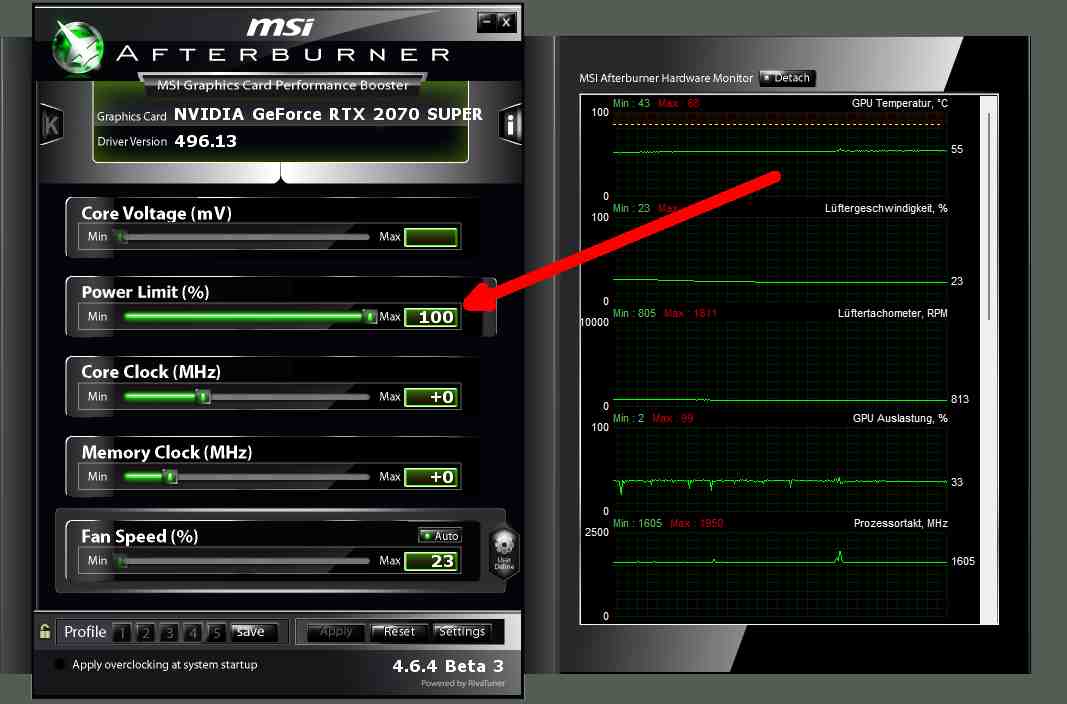Open the Kombustor K button
The height and width of the screenshot is (704, 1067).
[52, 124]
